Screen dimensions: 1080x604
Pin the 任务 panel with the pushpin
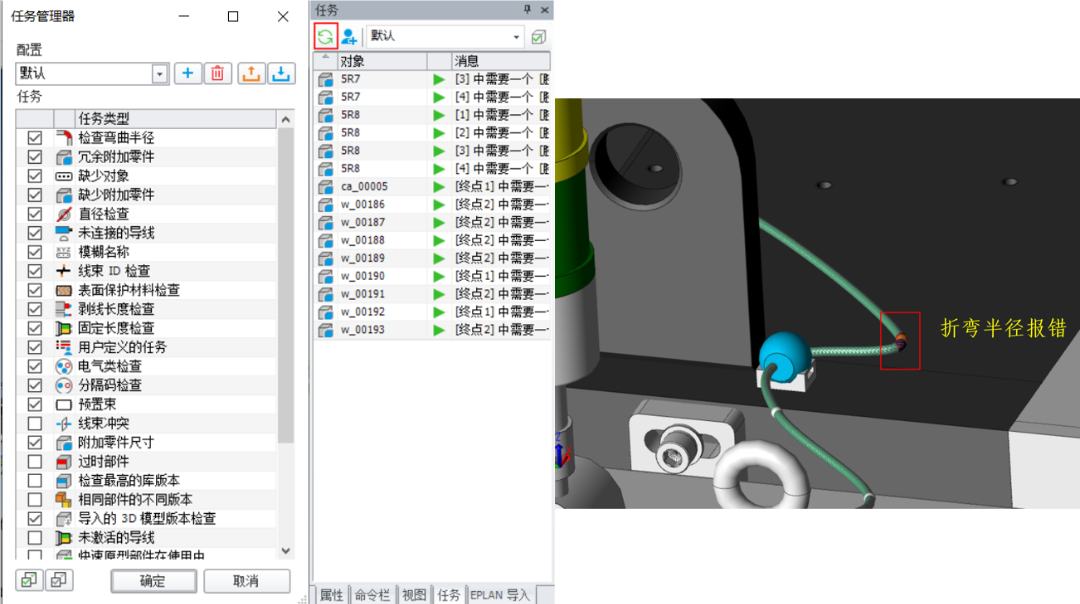pyautogui.click(x=527, y=10)
